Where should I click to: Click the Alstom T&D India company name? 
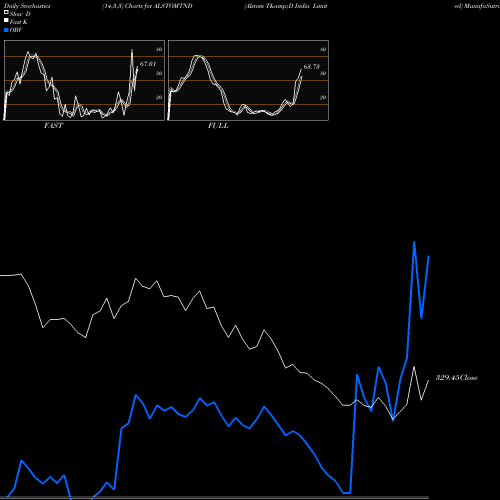286,6
